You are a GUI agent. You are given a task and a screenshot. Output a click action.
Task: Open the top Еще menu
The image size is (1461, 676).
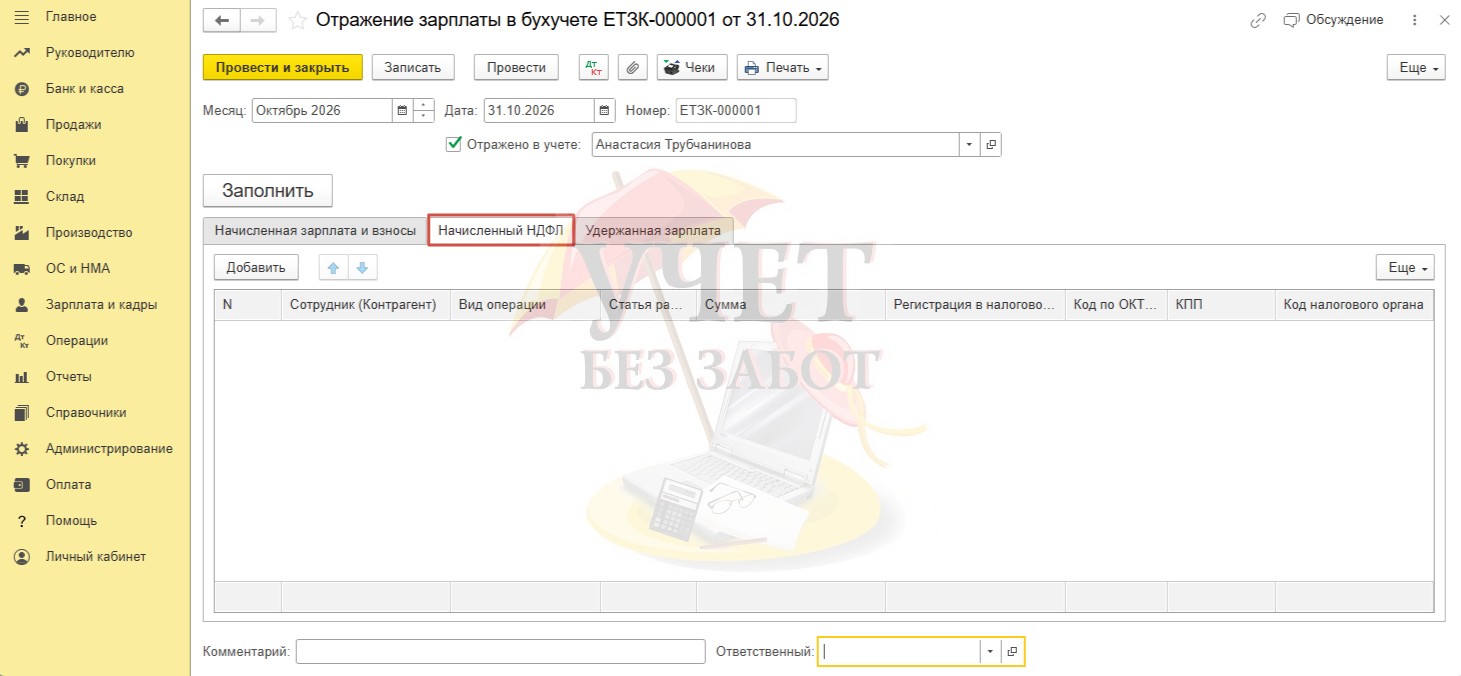[1416, 67]
